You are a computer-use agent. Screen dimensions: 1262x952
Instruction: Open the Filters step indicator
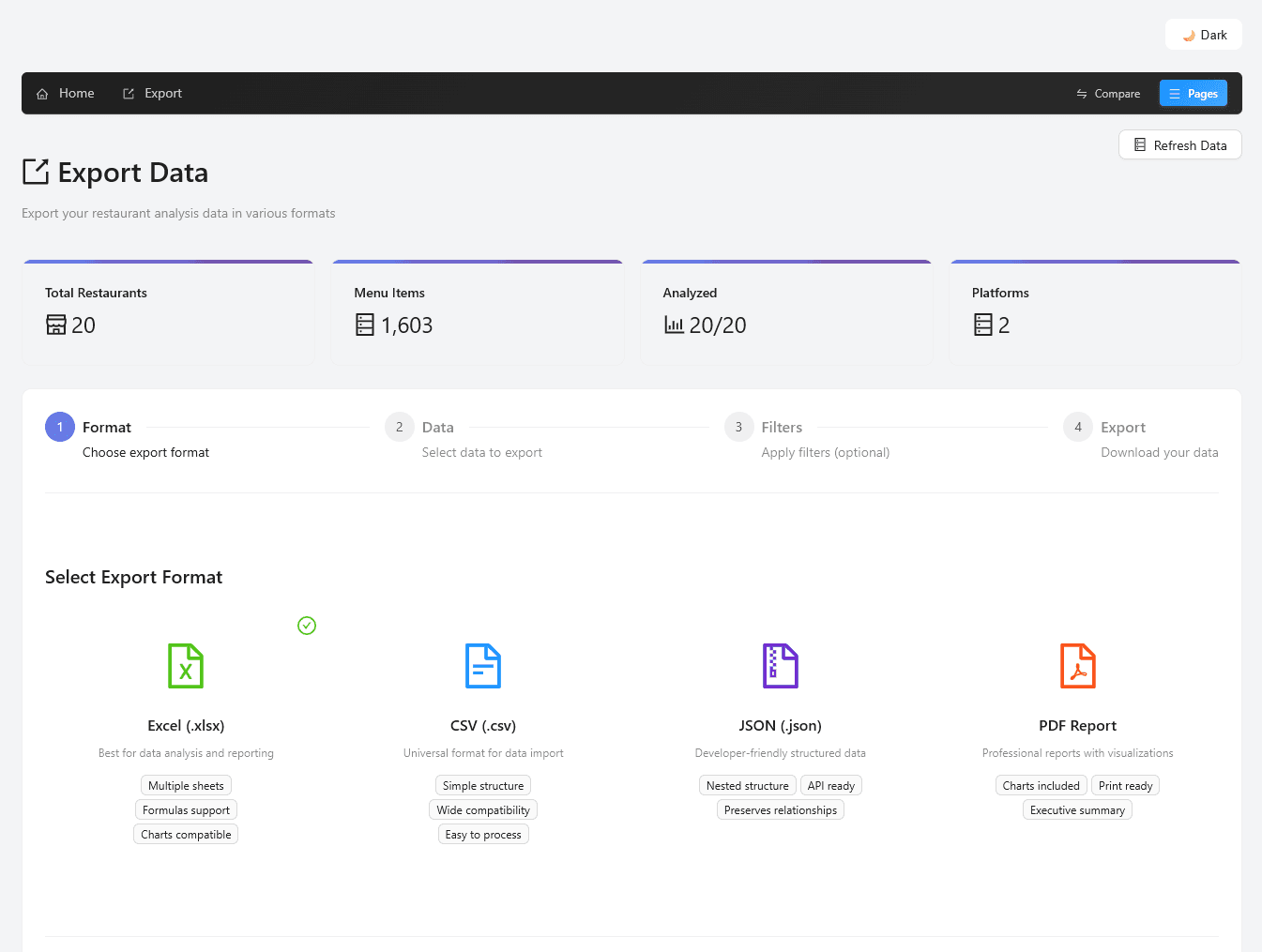(x=738, y=427)
